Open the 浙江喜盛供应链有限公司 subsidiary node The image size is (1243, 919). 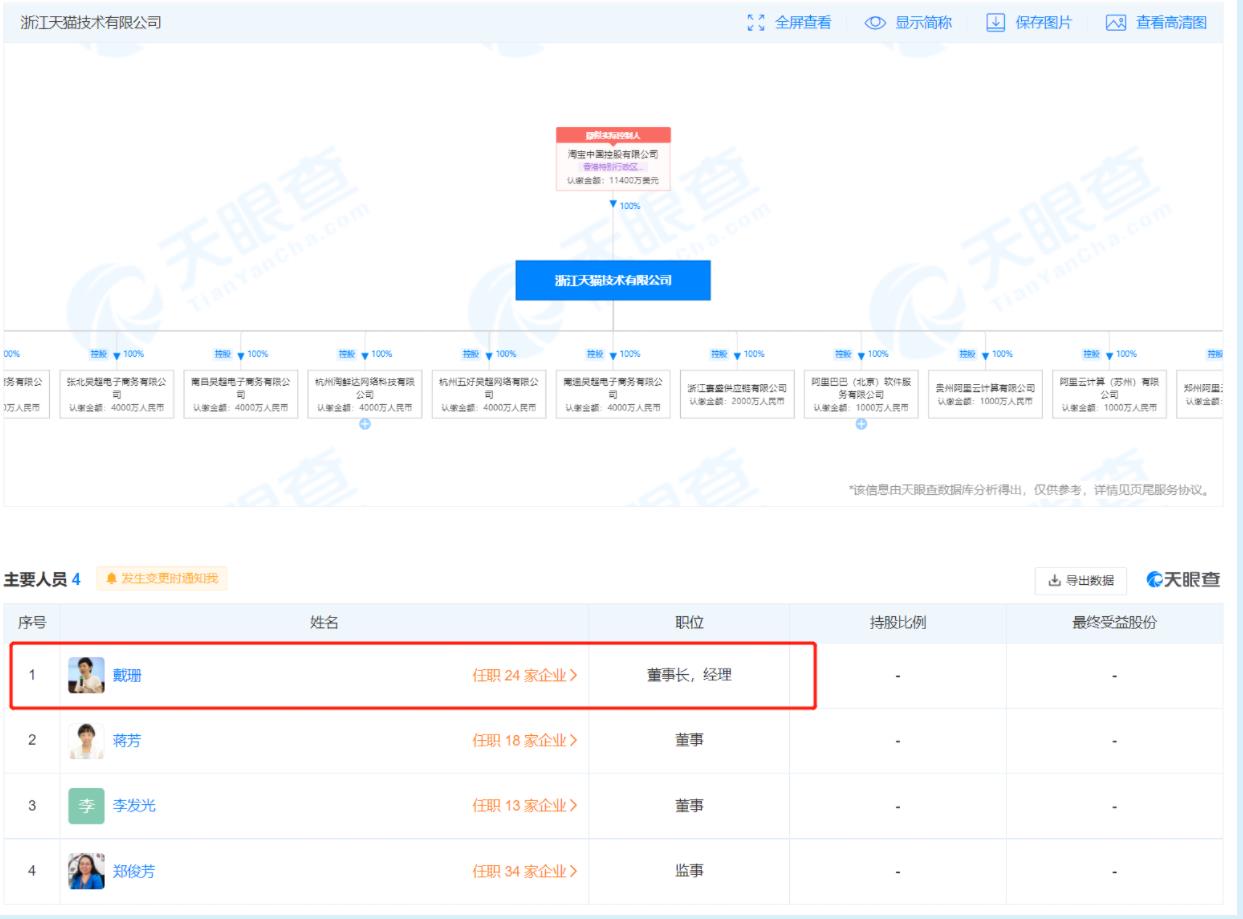pyautogui.click(x=737, y=394)
